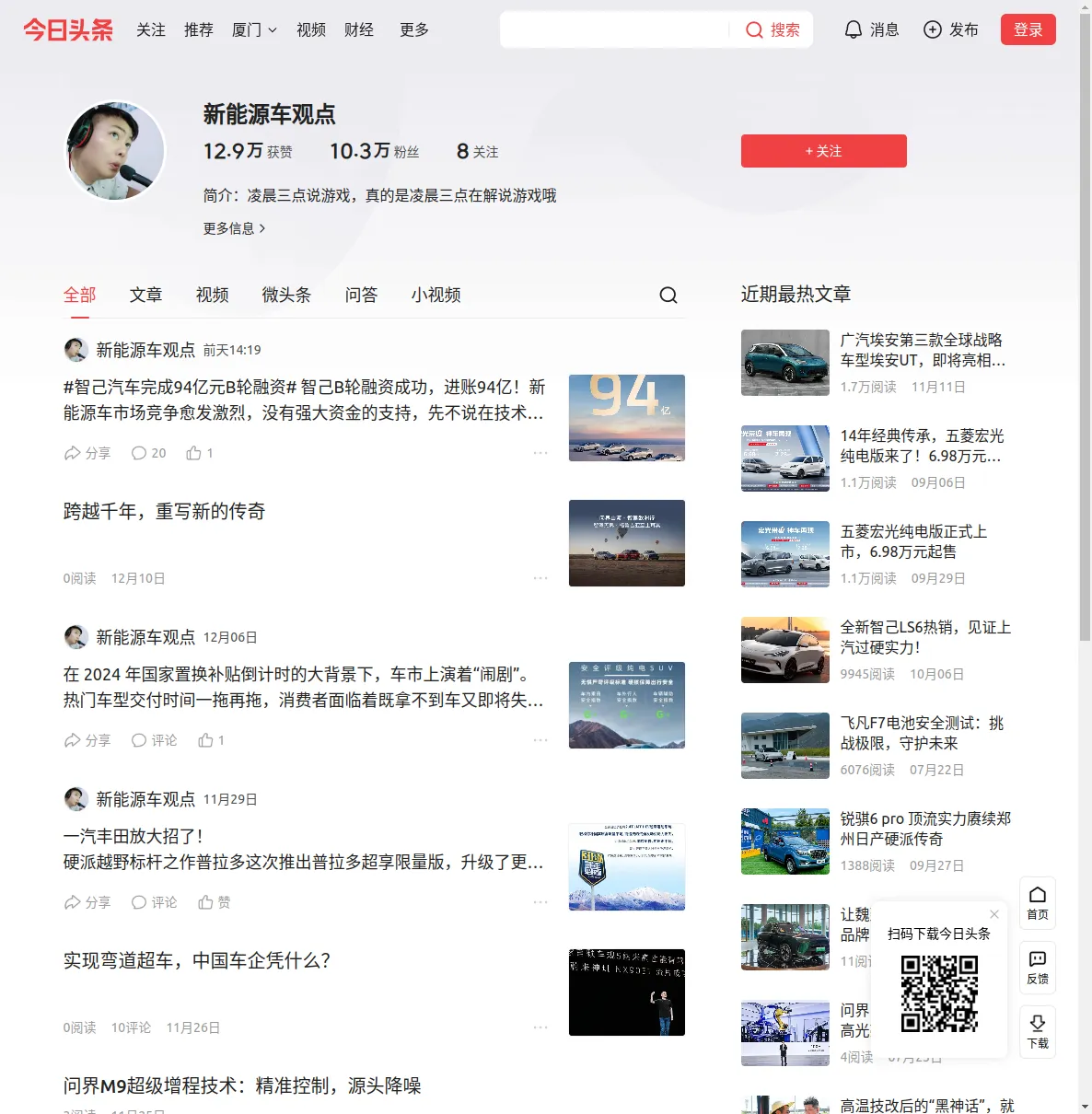Image resolution: width=1092 pixels, height=1114 pixels.
Task: Open the 94亿 post thumbnail image
Action: [x=627, y=418]
